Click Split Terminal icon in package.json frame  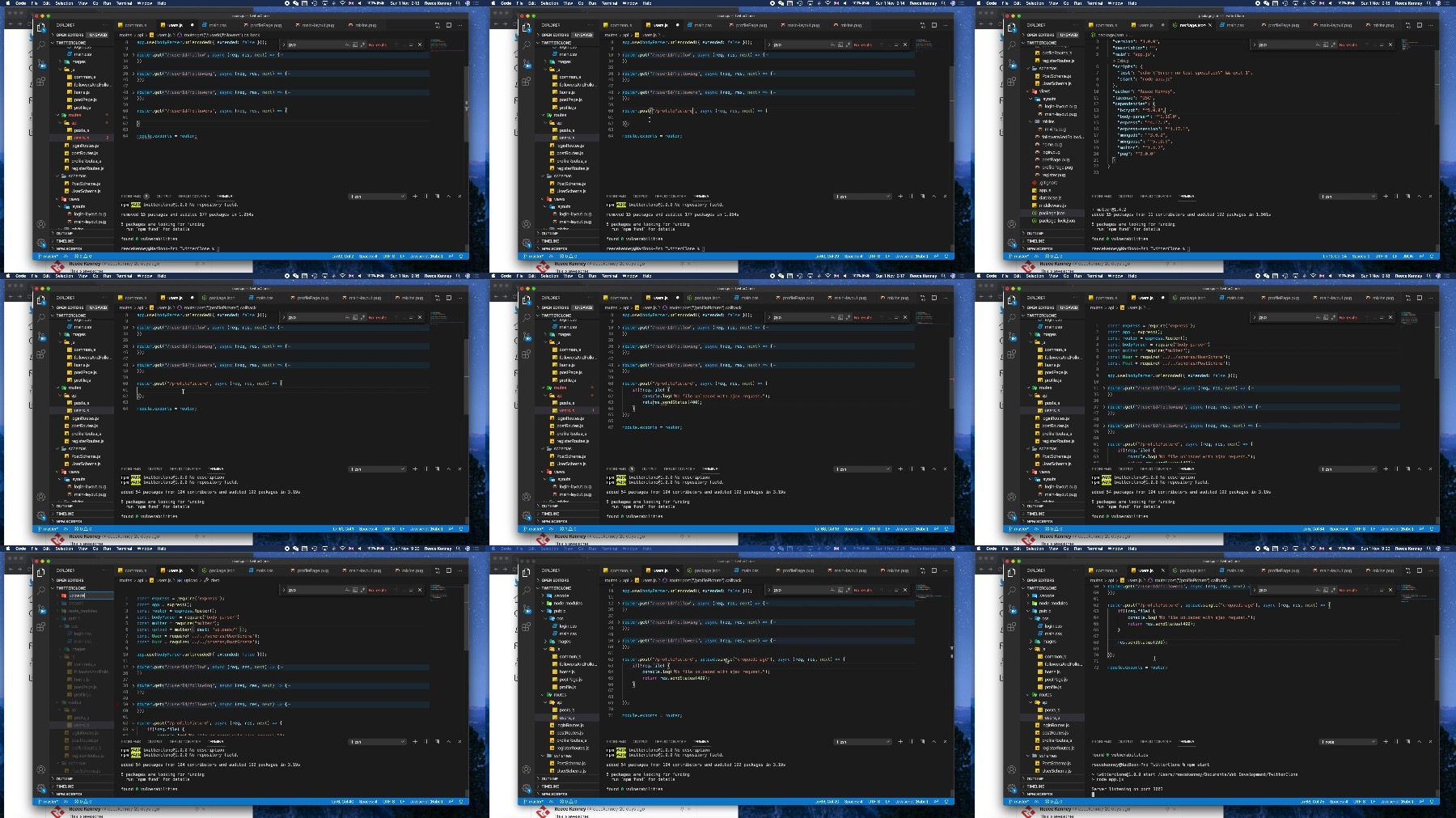click(1397, 196)
